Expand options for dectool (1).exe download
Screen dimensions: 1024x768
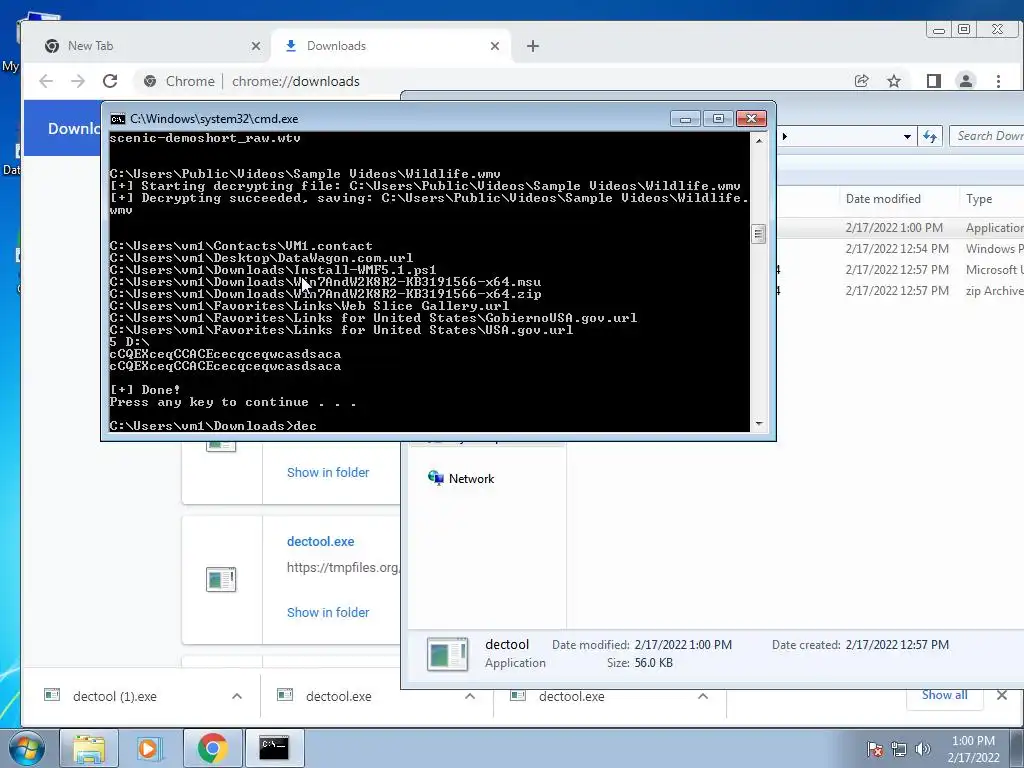(237, 696)
